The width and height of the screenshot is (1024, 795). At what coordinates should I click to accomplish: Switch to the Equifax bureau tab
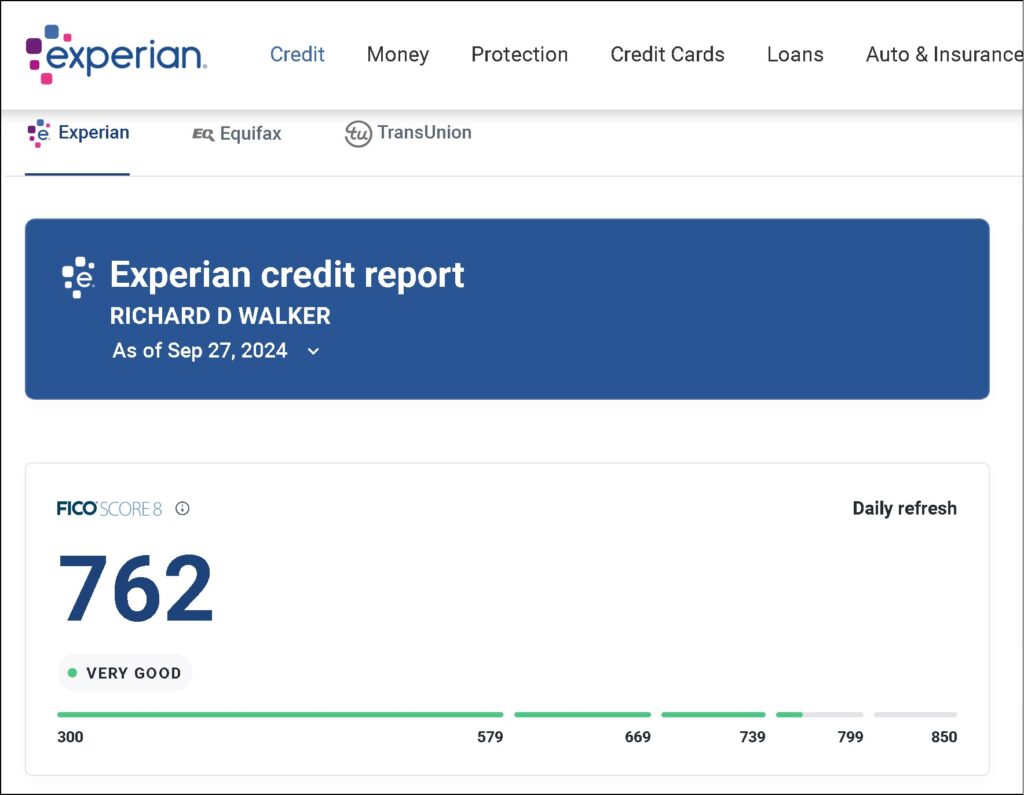click(237, 133)
